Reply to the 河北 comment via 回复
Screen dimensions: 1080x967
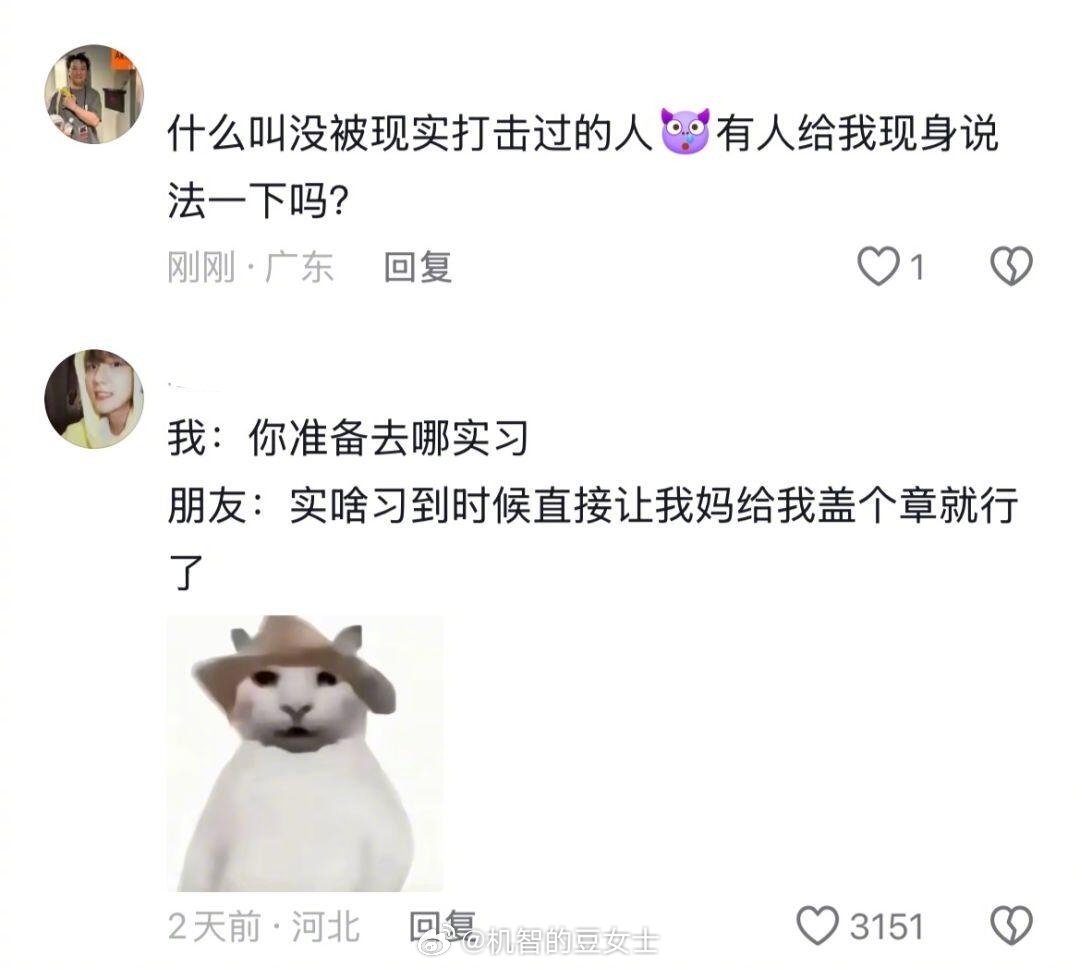[x=442, y=925]
